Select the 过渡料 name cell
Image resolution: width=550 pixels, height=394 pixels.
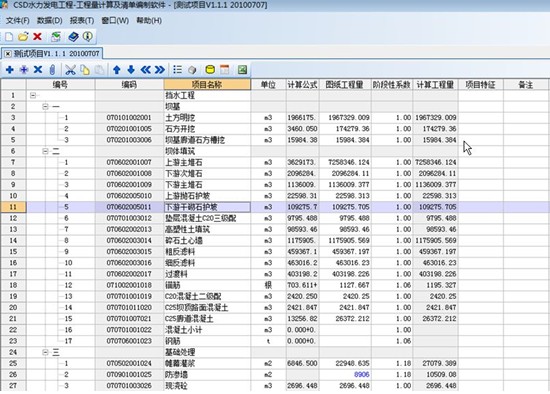point(207,274)
